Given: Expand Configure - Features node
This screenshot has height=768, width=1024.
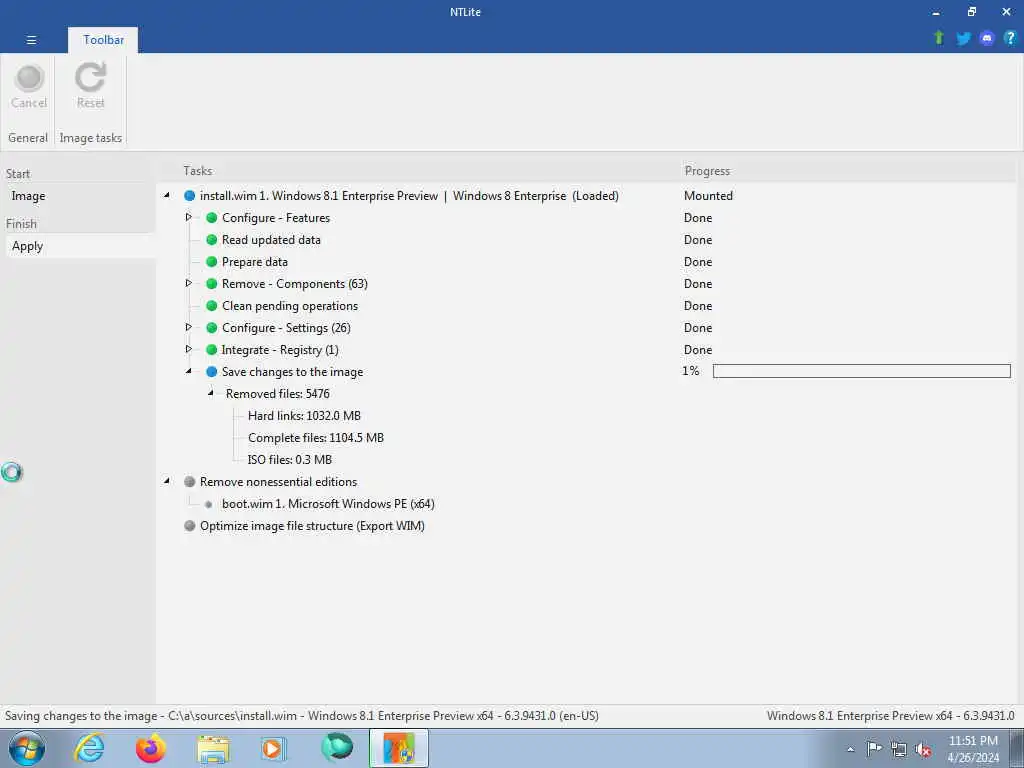Looking at the screenshot, I should [x=189, y=217].
